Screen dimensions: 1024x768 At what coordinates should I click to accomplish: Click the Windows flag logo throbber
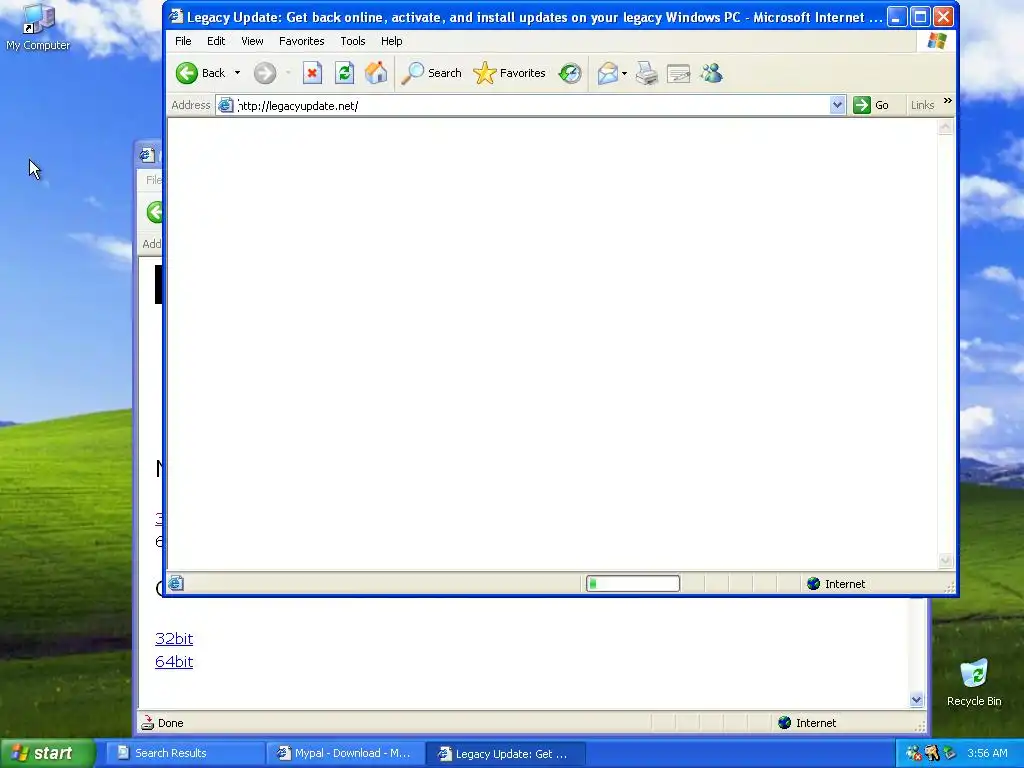click(x=937, y=40)
